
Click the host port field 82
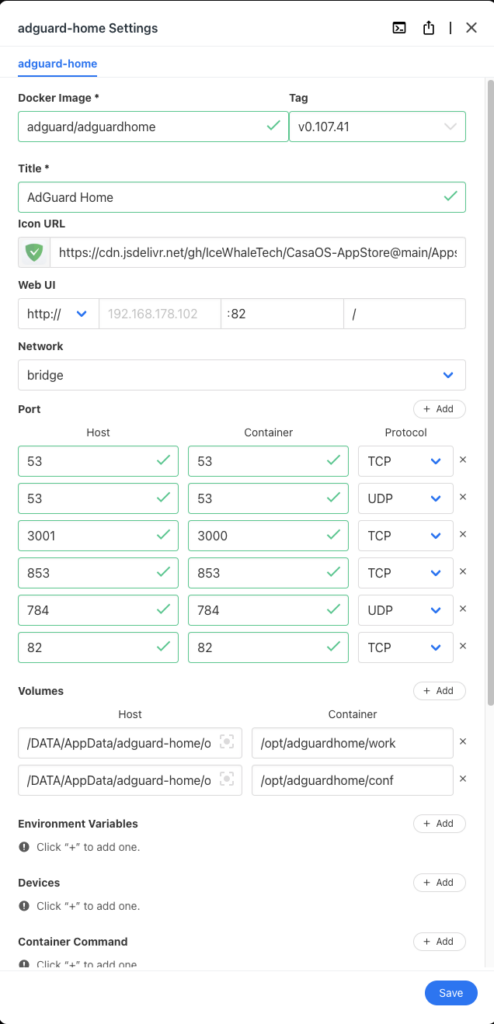coord(98,647)
